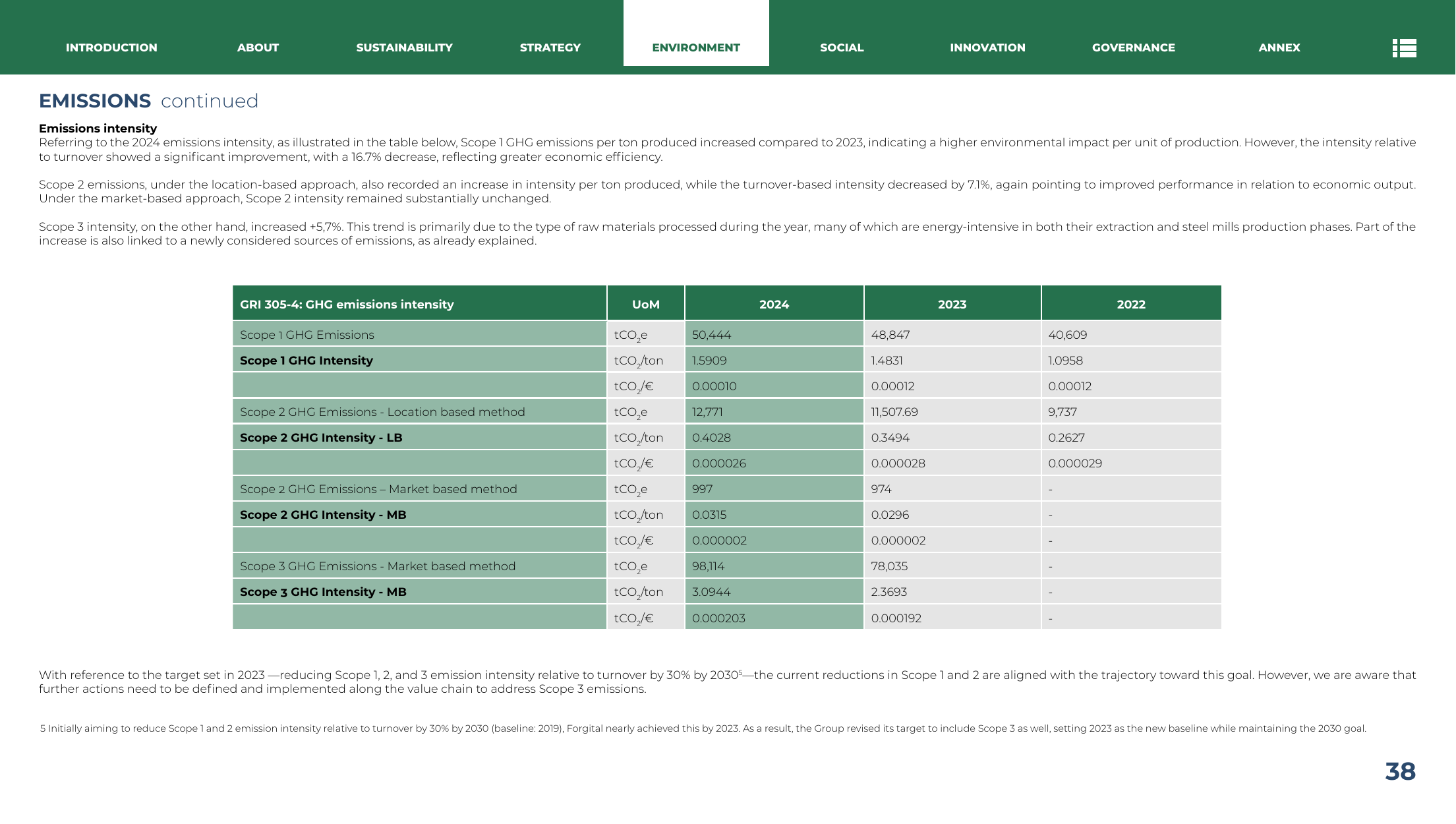Click the 'EMISSIONS continued' heading
1456x824 pixels.
coord(148,101)
